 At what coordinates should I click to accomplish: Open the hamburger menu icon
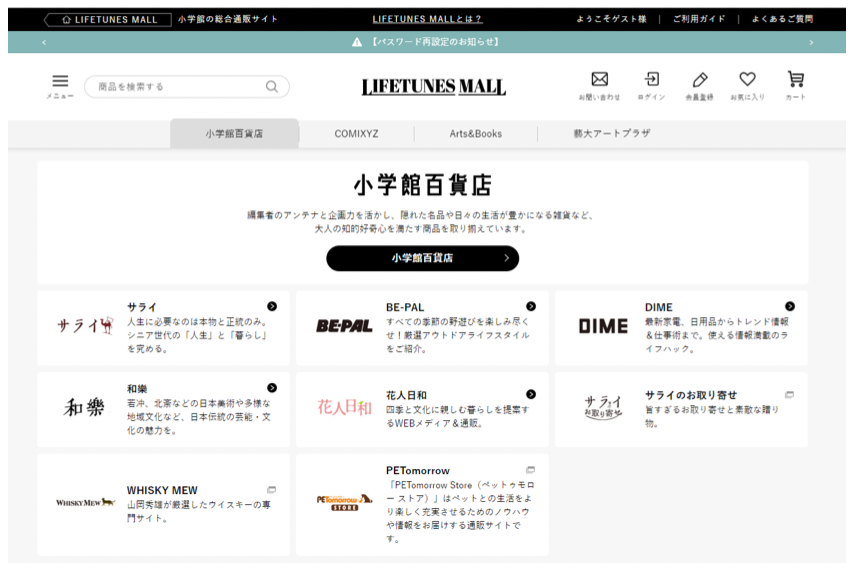click(x=60, y=81)
